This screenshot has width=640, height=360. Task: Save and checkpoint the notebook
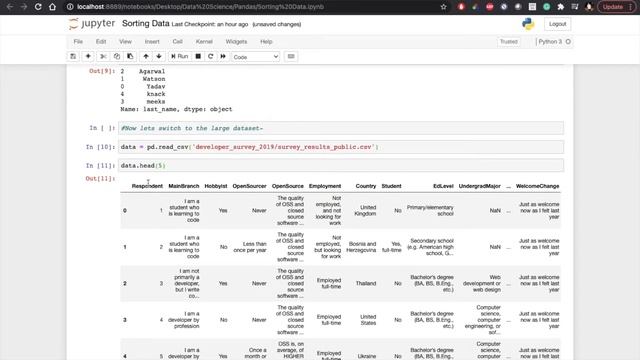(73, 56)
